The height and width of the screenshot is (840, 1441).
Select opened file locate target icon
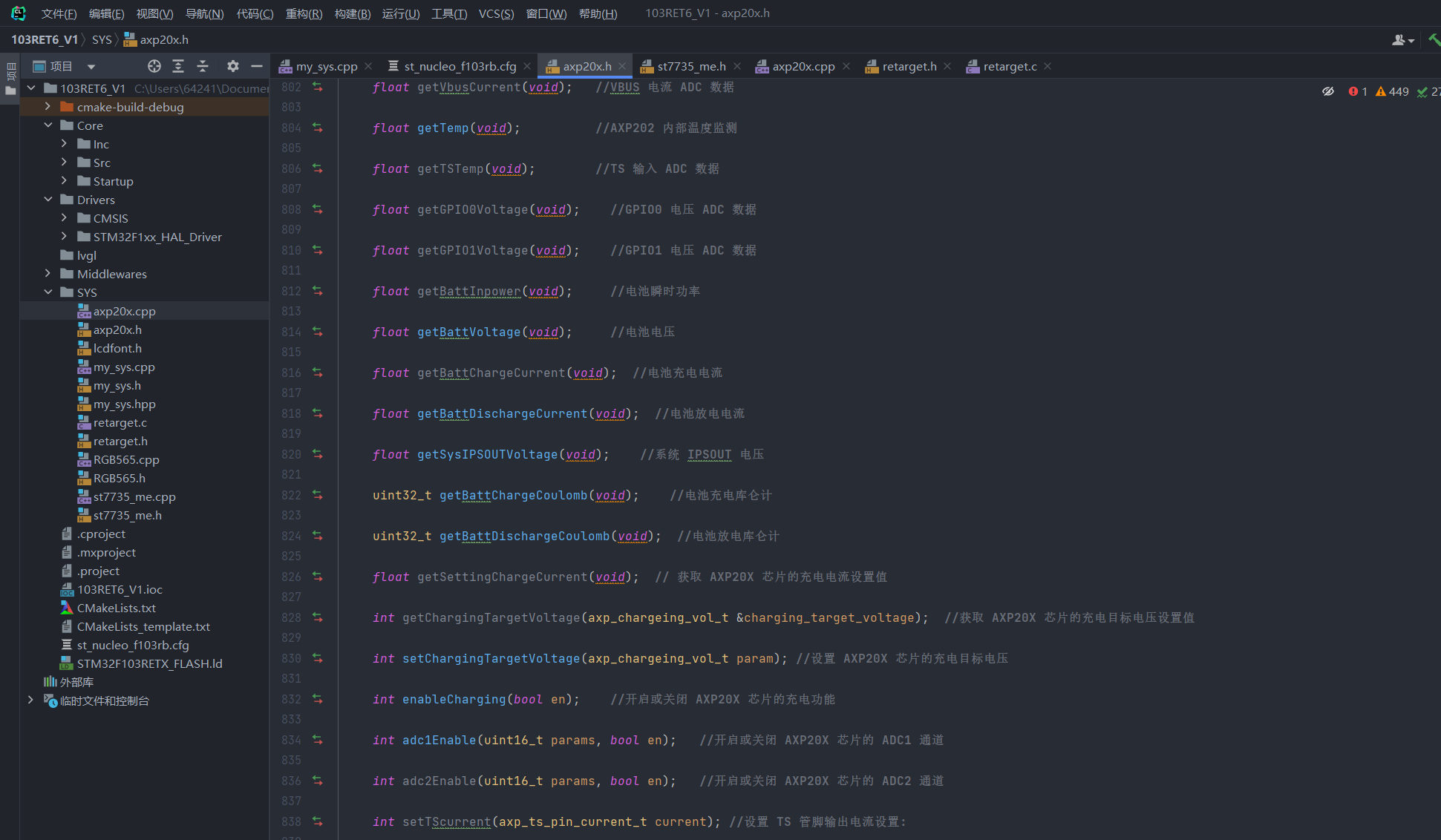pyautogui.click(x=154, y=66)
